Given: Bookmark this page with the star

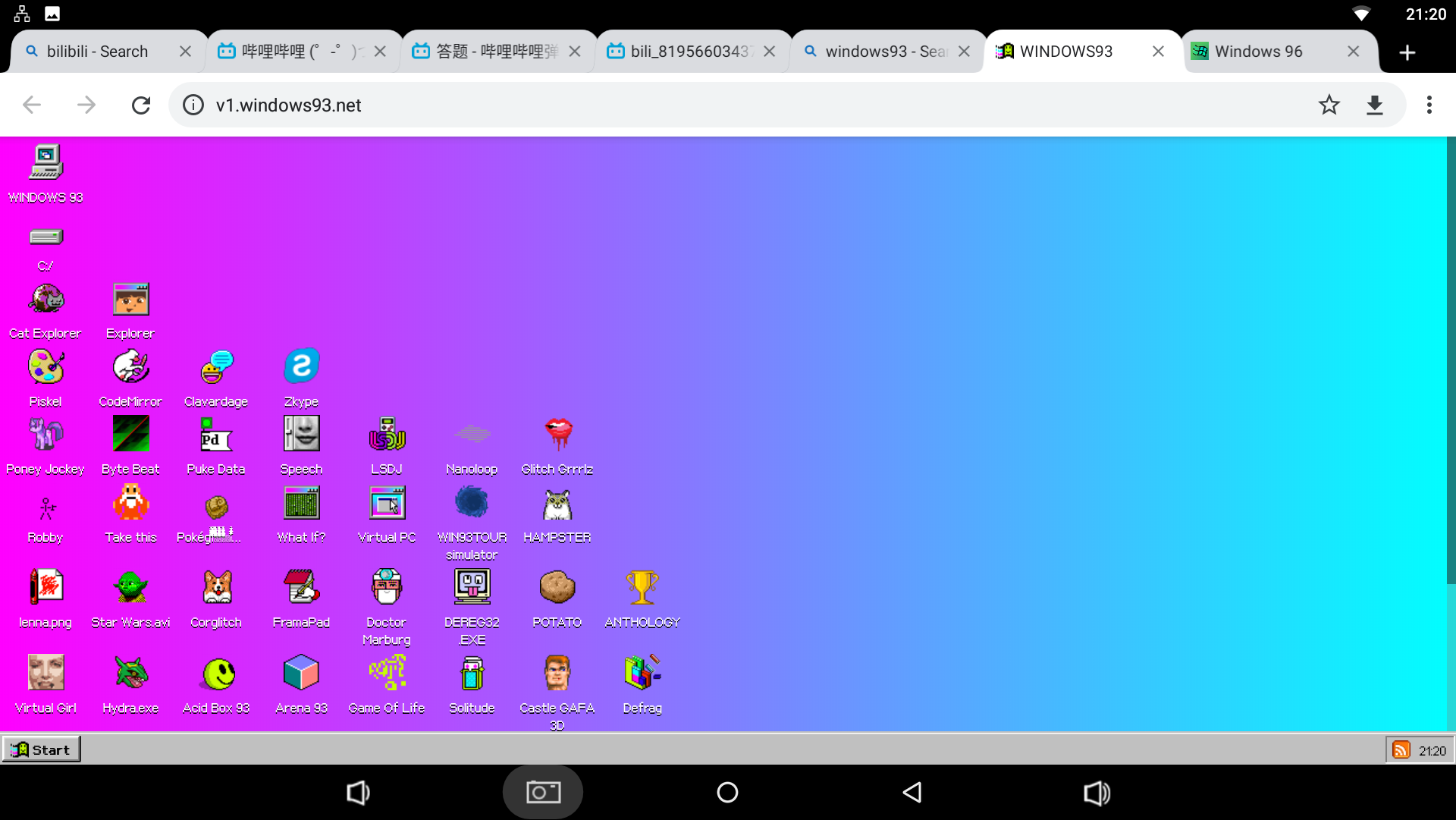Looking at the screenshot, I should tap(1329, 105).
